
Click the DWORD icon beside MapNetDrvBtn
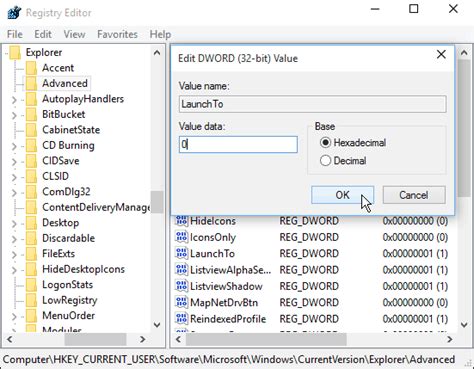(181, 302)
